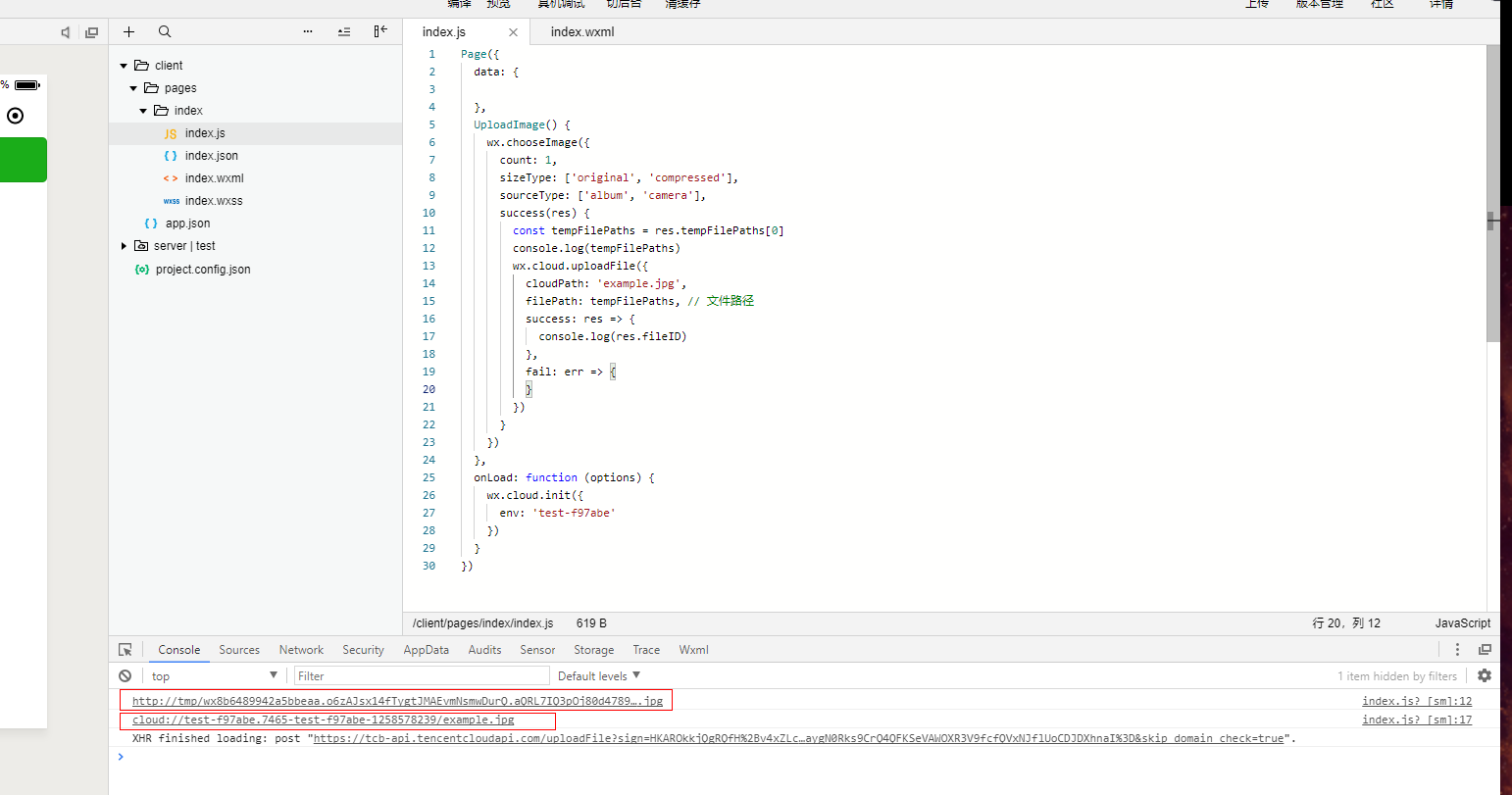Switch to the index.wxml editor tab

(x=582, y=32)
